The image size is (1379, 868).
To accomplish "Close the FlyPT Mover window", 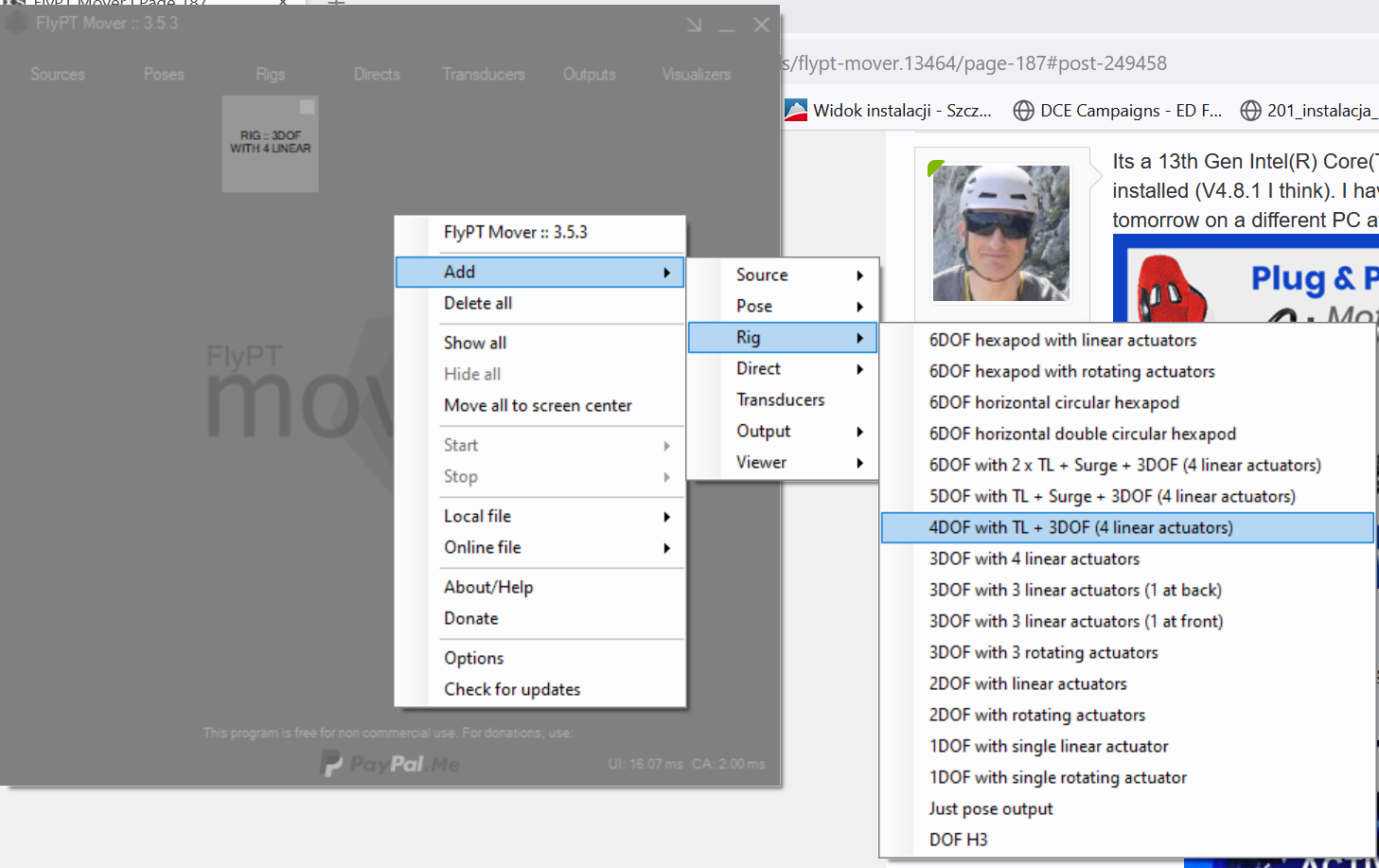I will click(x=761, y=25).
